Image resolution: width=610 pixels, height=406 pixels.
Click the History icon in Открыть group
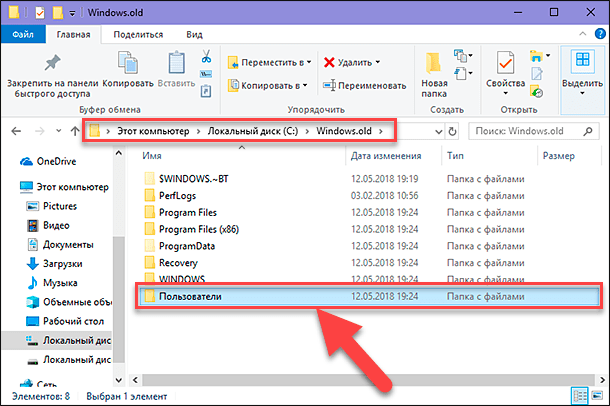click(536, 91)
